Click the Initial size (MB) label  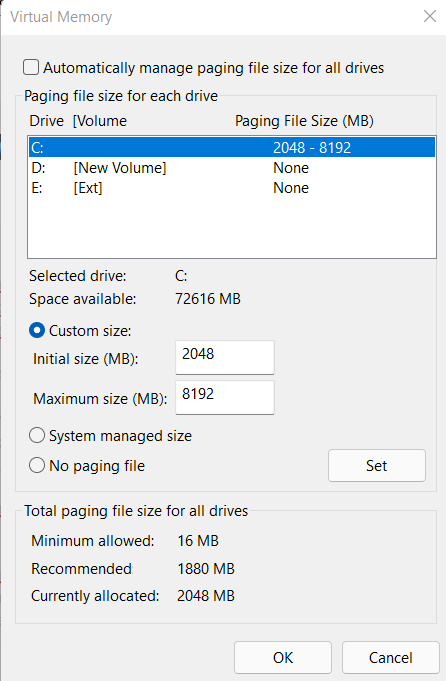click(86, 359)
